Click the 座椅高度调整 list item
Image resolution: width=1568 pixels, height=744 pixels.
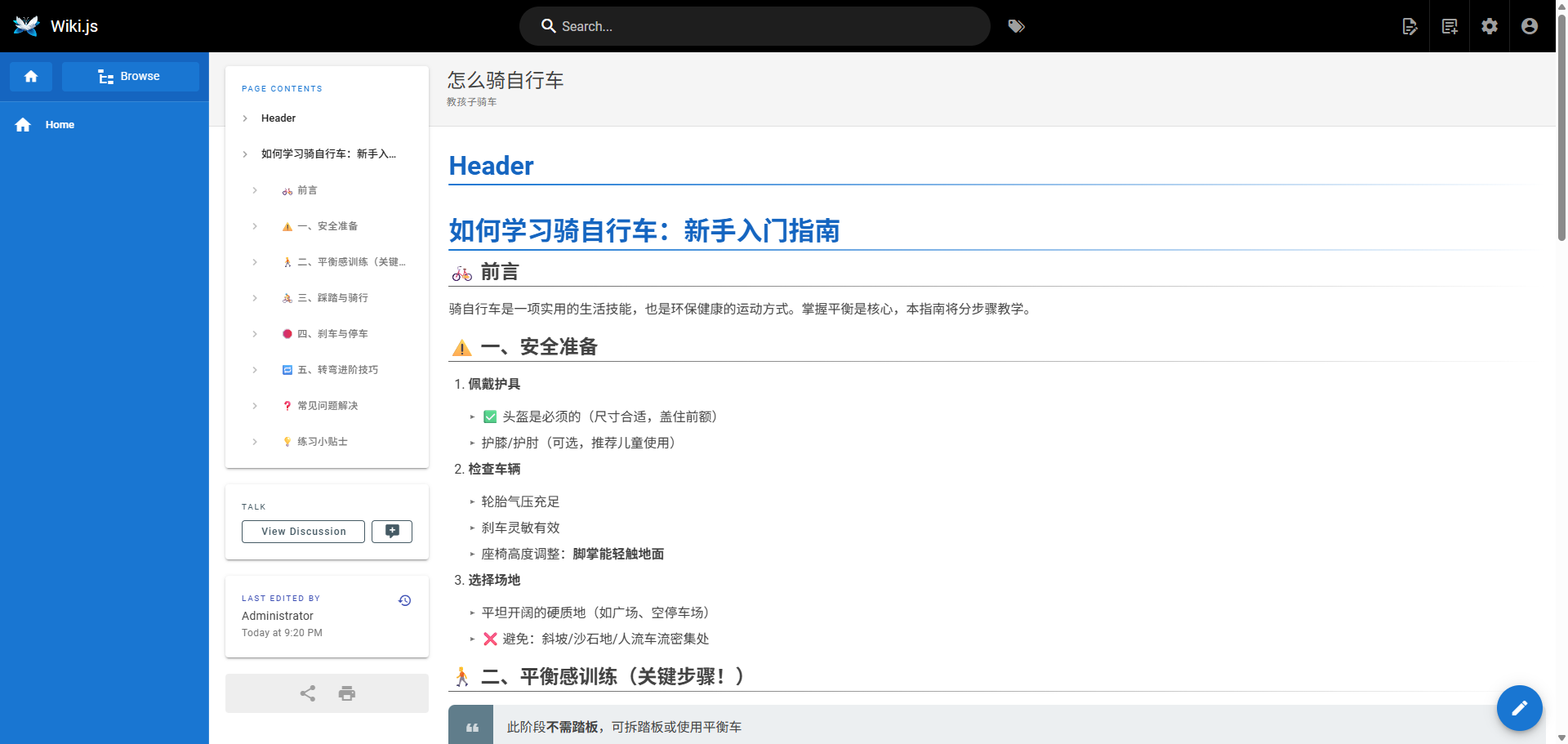[x=572, y=555]
